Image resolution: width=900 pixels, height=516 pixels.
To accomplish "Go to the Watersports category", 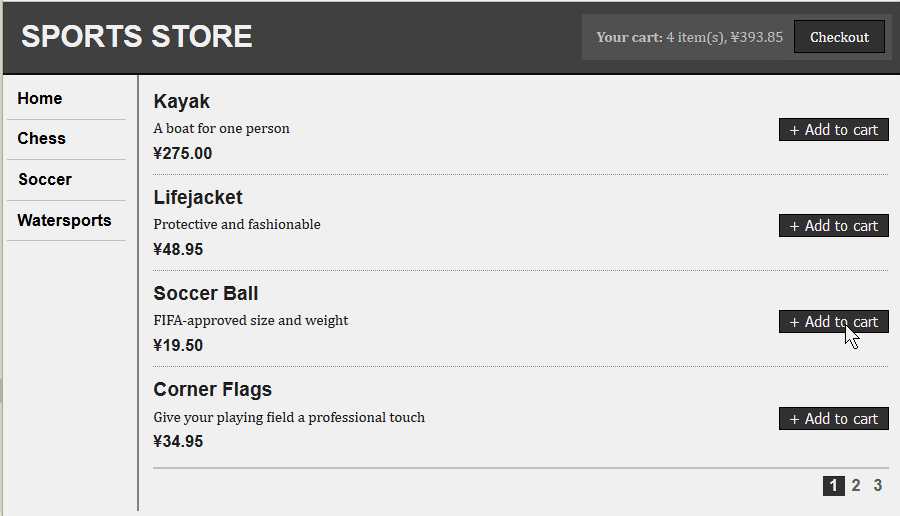I will 64,221.
